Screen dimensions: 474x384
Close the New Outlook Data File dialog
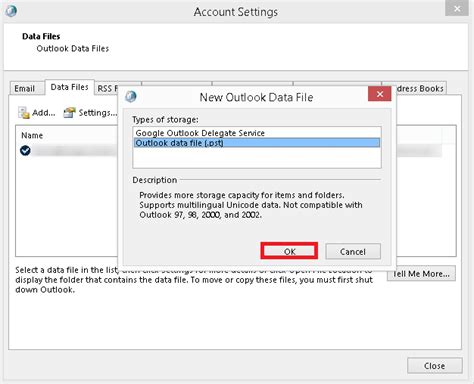(379, 94)
